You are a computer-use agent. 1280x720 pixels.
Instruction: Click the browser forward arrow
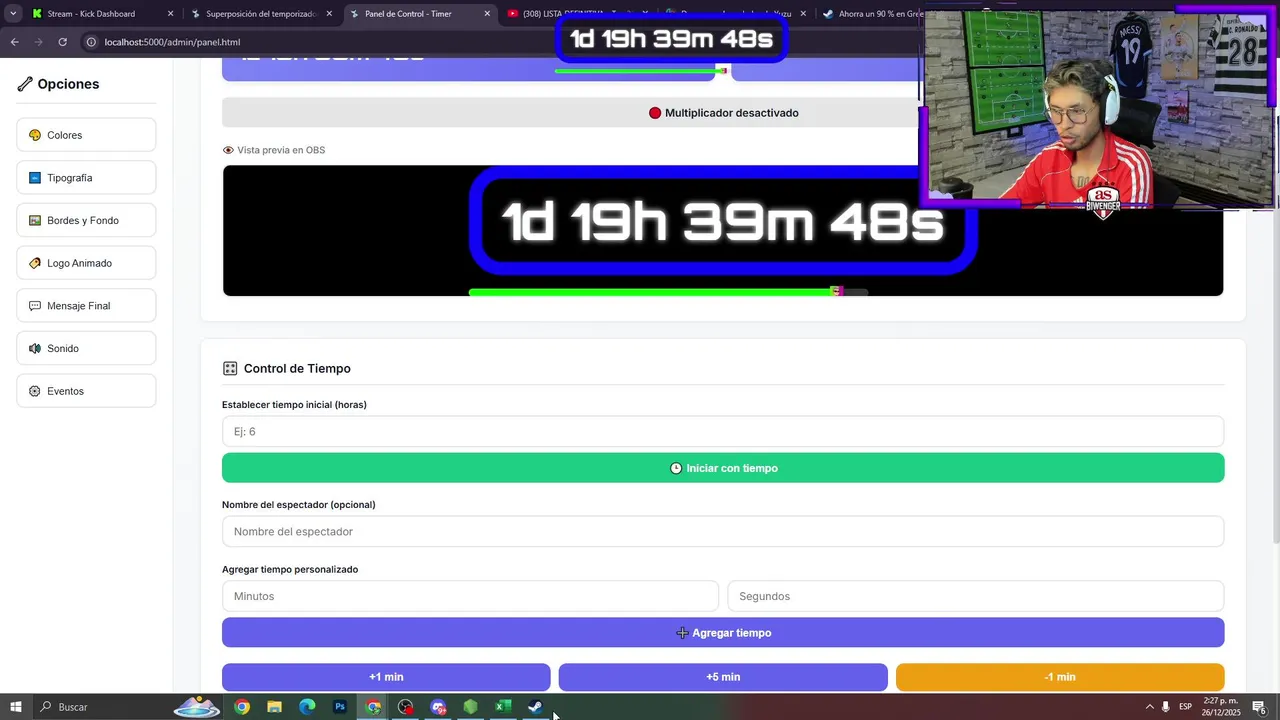click(38, 42)
